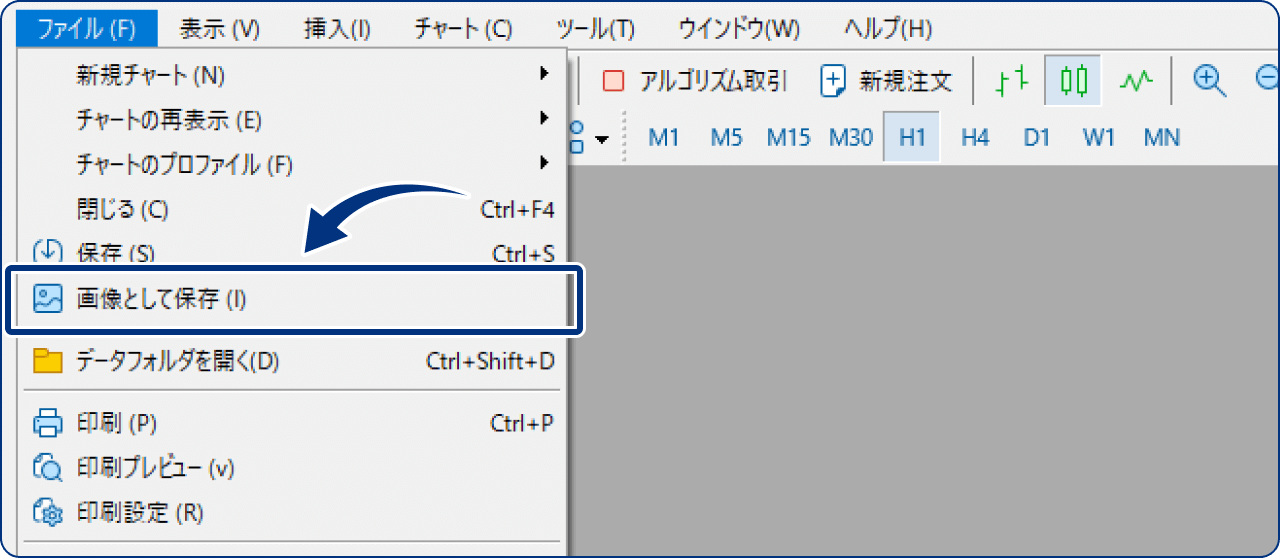Image resolution: width=1280 pixels, height=558 pixels.
Task: Click the zoom in magnifier icon
Action: coord(1210,81)
